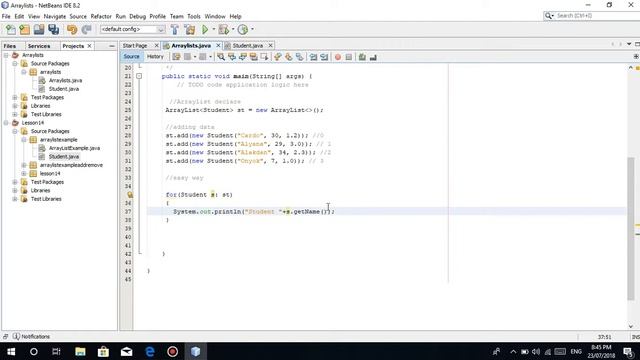
Task: Open the Debug Project dropdown arrow
Action: pyautogui.click(x=233, y=29)
